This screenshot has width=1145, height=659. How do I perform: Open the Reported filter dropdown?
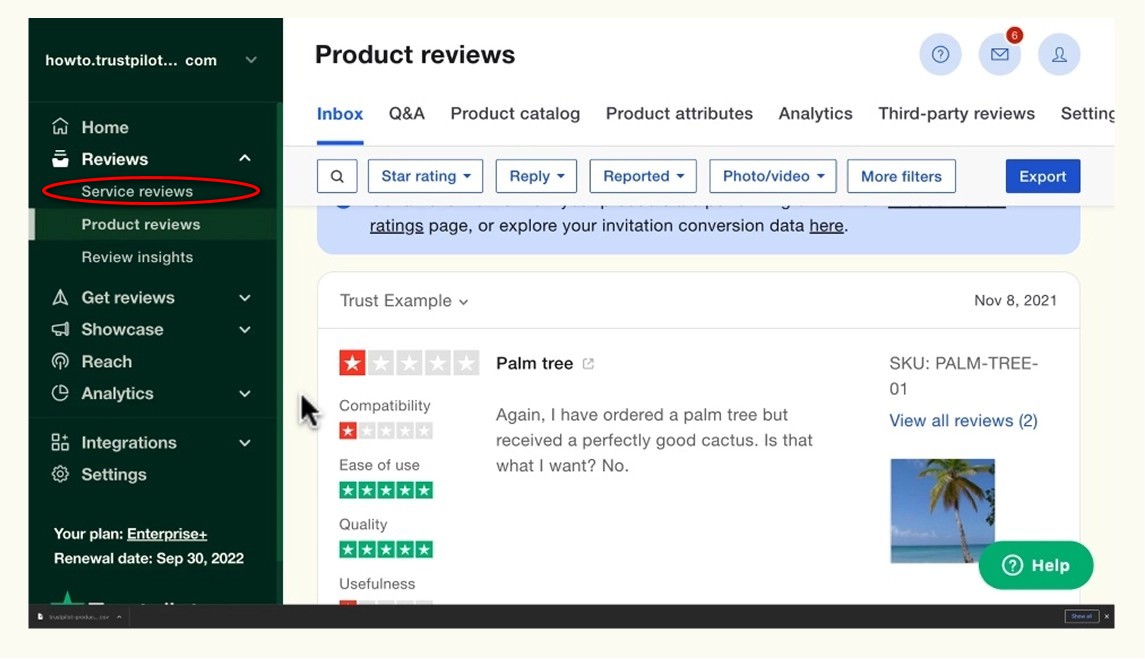(x=643, y=176)
